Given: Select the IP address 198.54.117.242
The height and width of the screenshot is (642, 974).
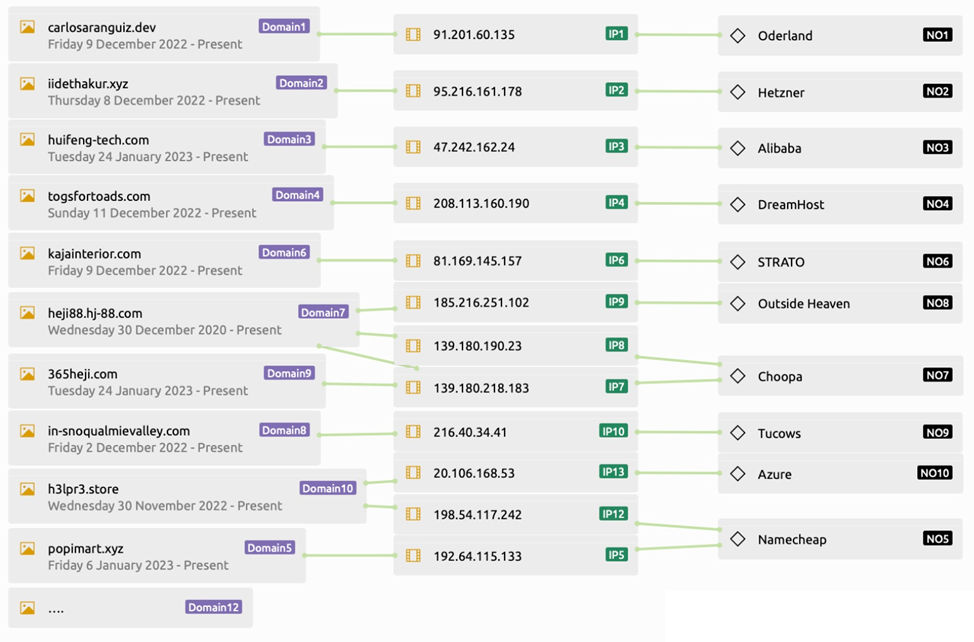Looking at the screenshot, I should click(x=478, y=515).
